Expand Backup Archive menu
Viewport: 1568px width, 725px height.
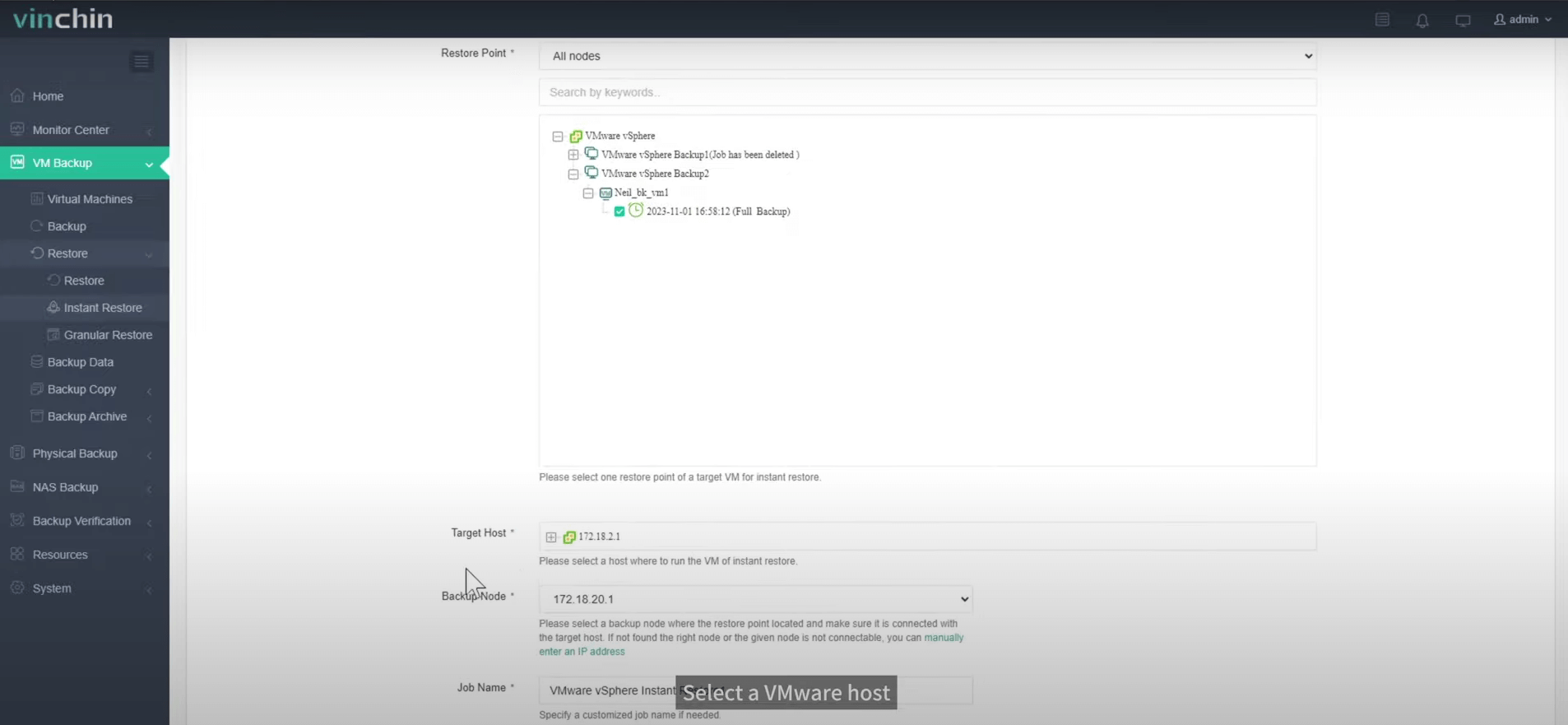tap(85, 416)
